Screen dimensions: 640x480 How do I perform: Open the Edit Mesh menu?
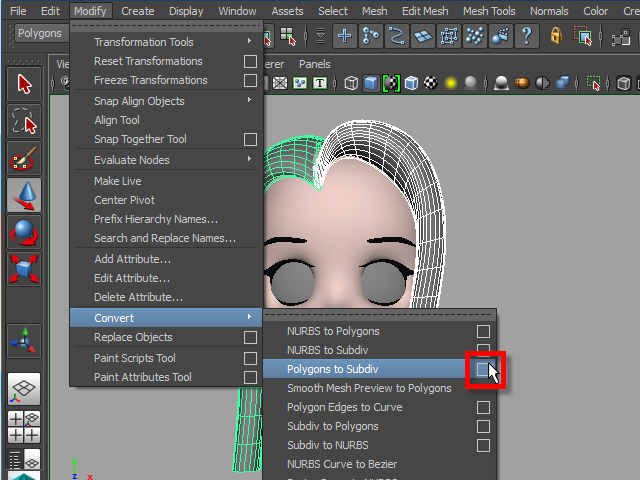click(x=423, y=11)
